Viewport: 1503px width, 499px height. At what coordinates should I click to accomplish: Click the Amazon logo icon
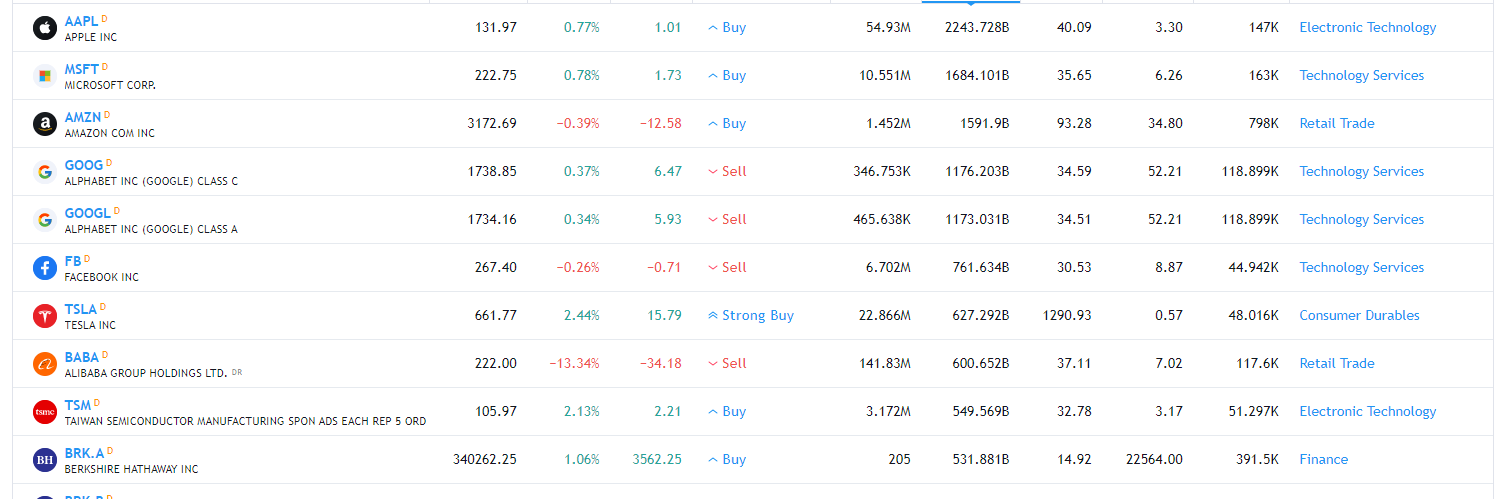tap(44, 124)
